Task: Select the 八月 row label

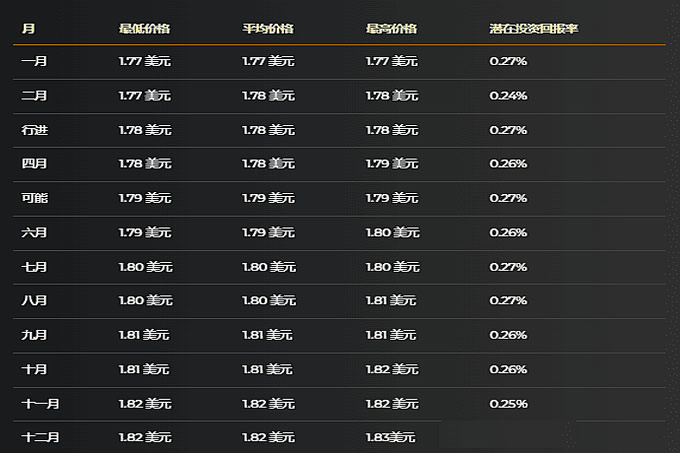Action: pos(34,300)
